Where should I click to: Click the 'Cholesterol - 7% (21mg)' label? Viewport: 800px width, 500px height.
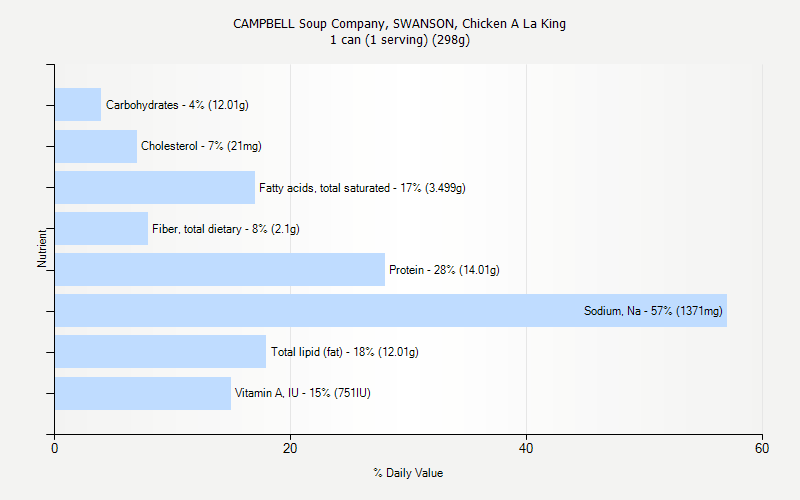click(x=201, y=146)
